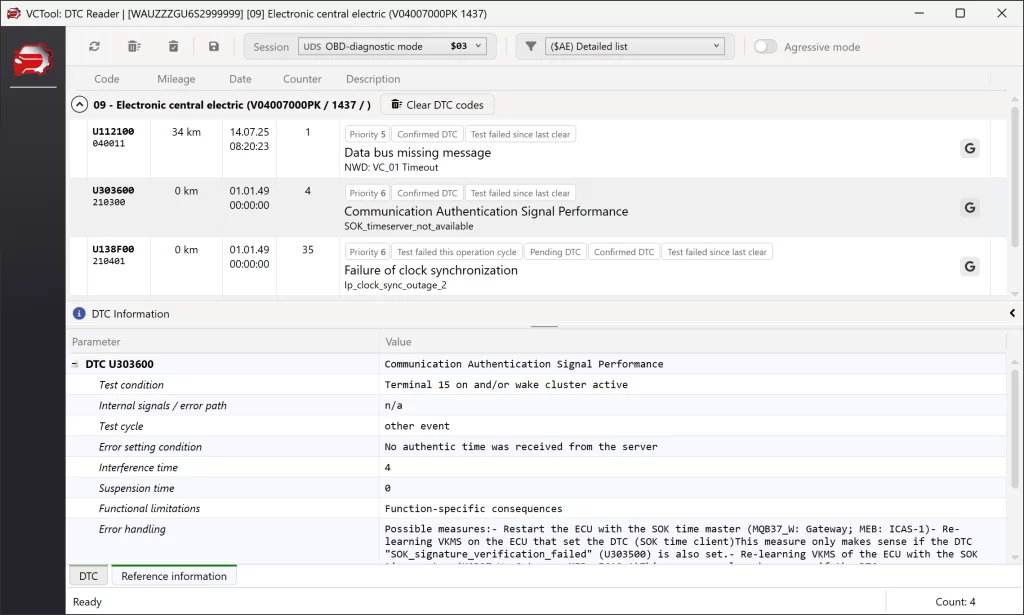The image size is (1024, 615).
Task: Collapse the DTC U303600 tree node
Action: click(x=75, y=365)
